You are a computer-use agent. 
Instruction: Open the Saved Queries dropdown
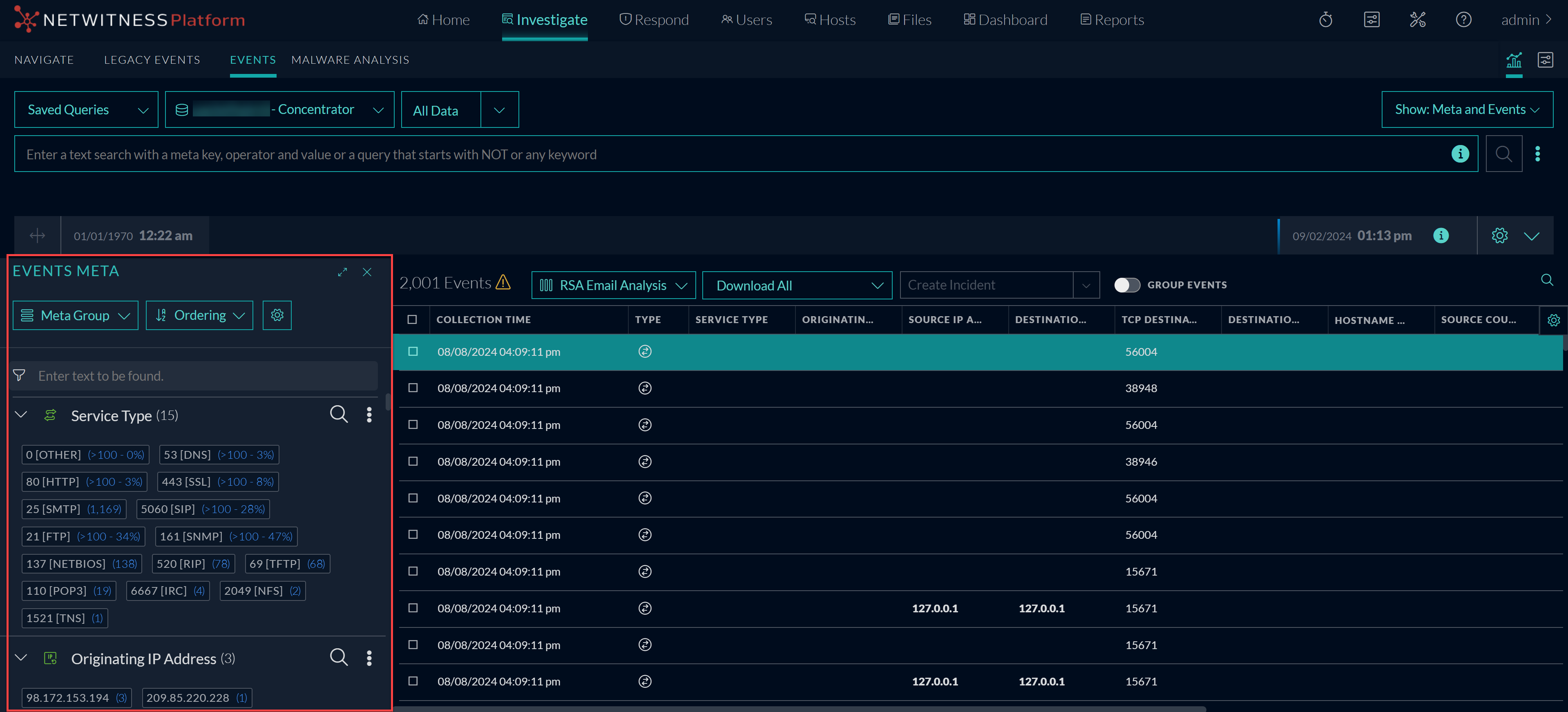tap(87, 110)
